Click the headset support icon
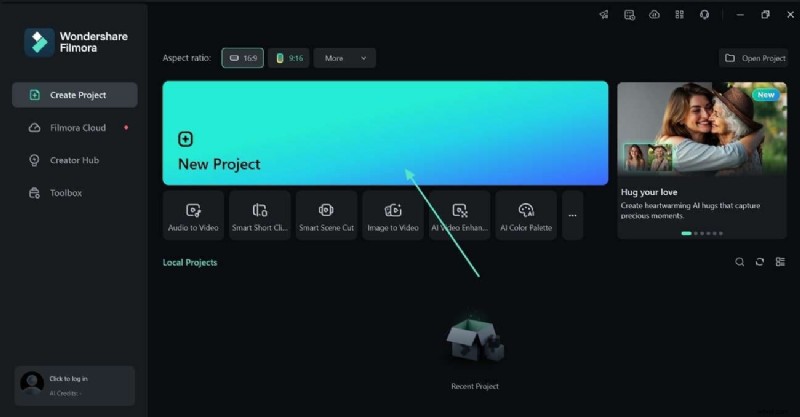Viewport: 800px width, 417px height. (705, 15)
